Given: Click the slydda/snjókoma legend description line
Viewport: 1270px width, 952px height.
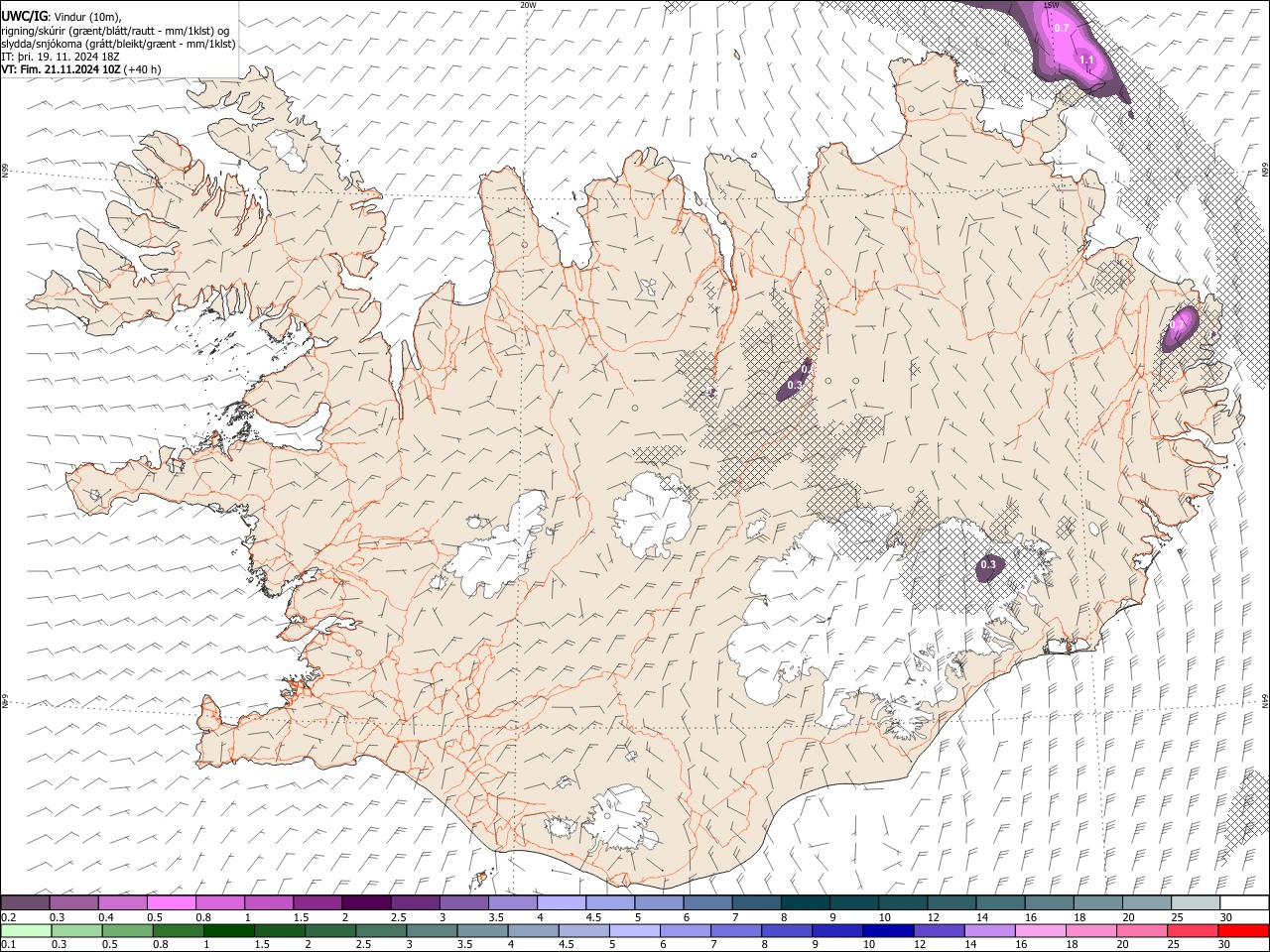Looking at the screenshot, I should (118, 44).
